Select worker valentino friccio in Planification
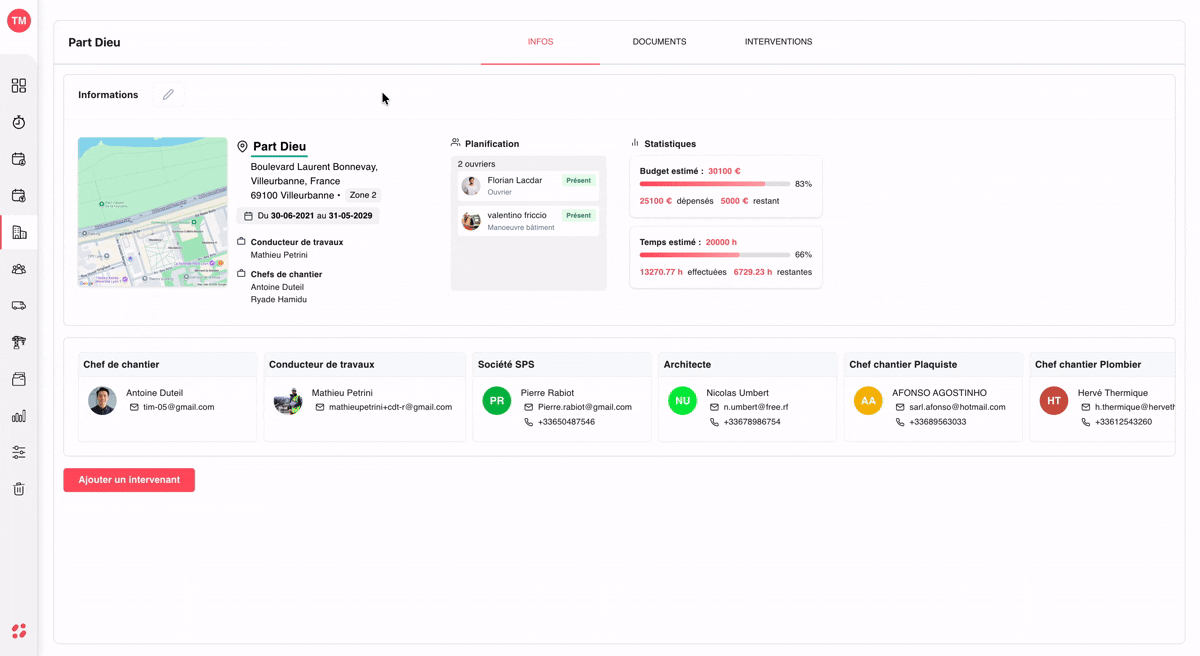The height and width of the screenshot is (656, 1200). (x=528, y=221)
